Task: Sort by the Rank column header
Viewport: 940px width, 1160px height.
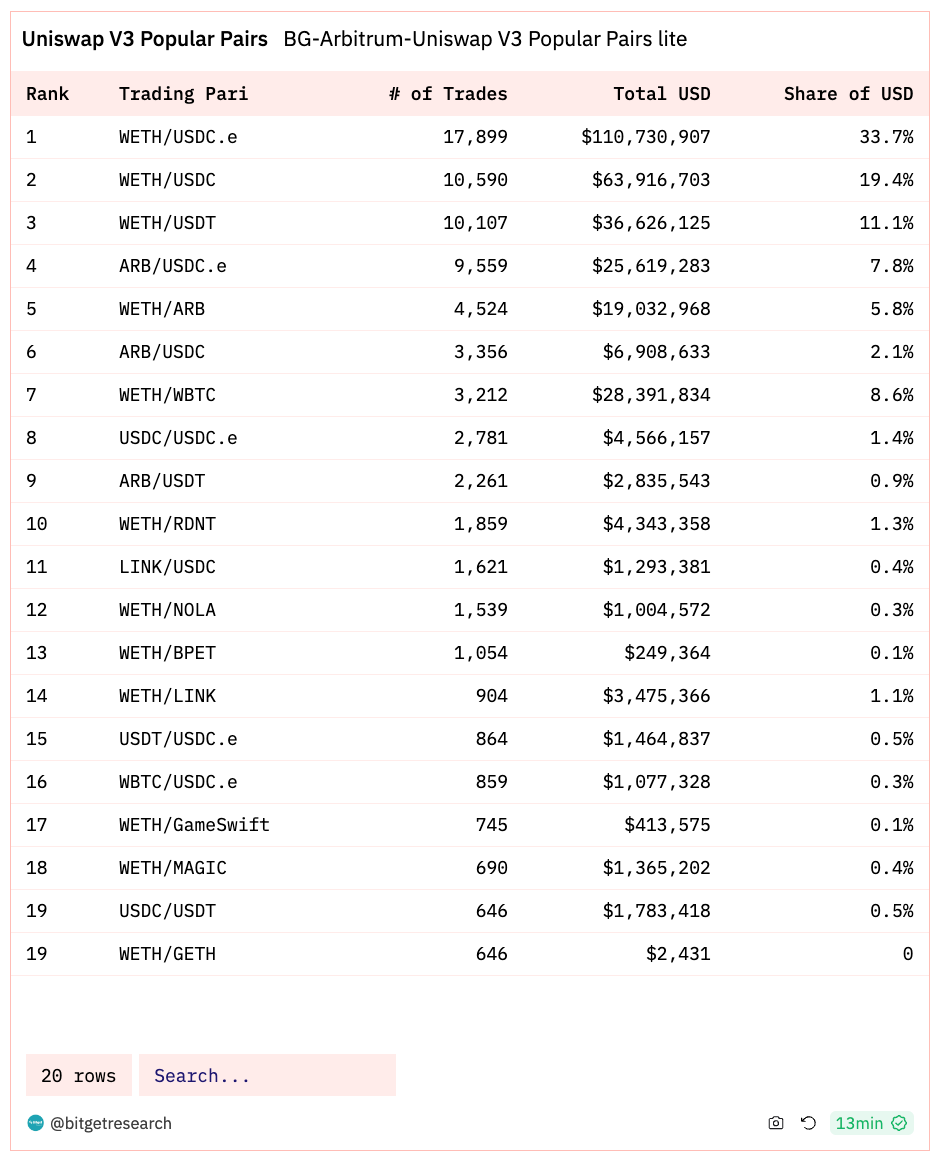Action: click(x=47, y=94)
